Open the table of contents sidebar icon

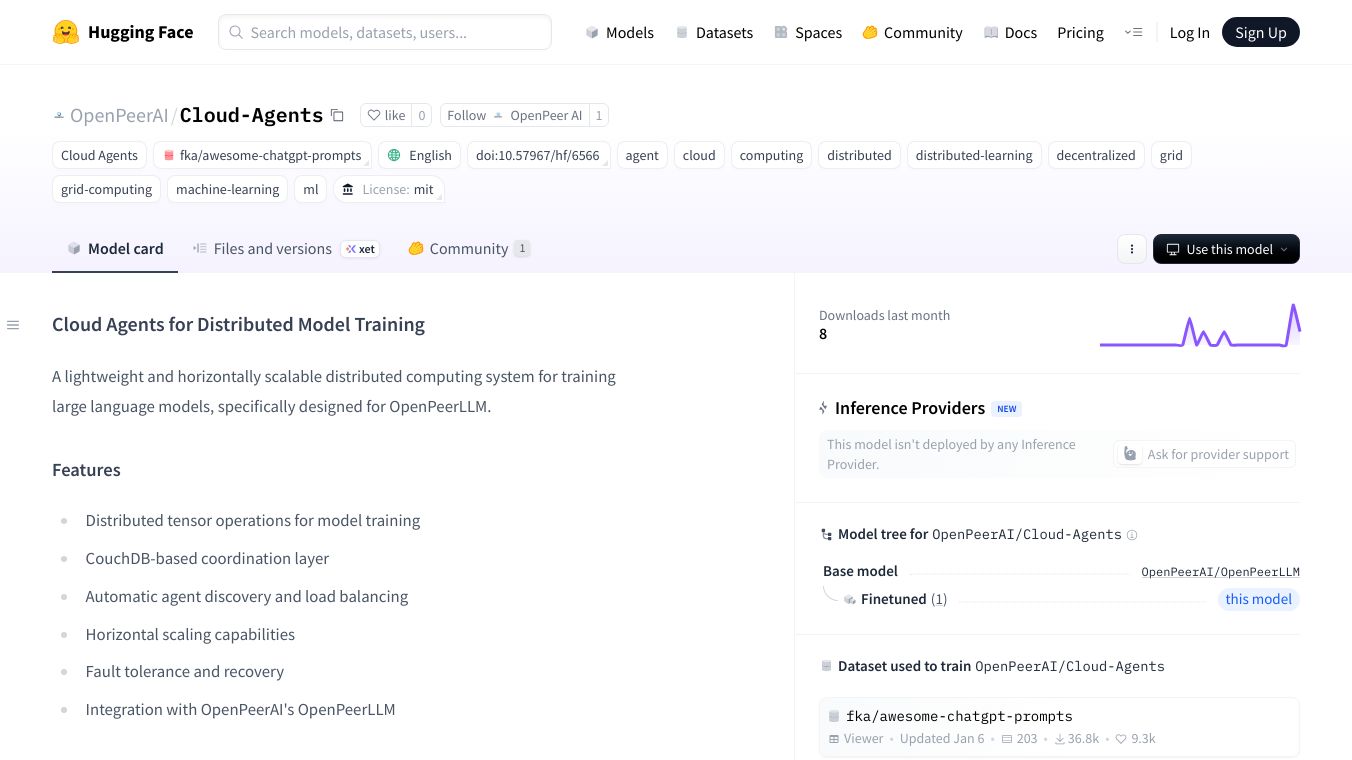(13, 325)
